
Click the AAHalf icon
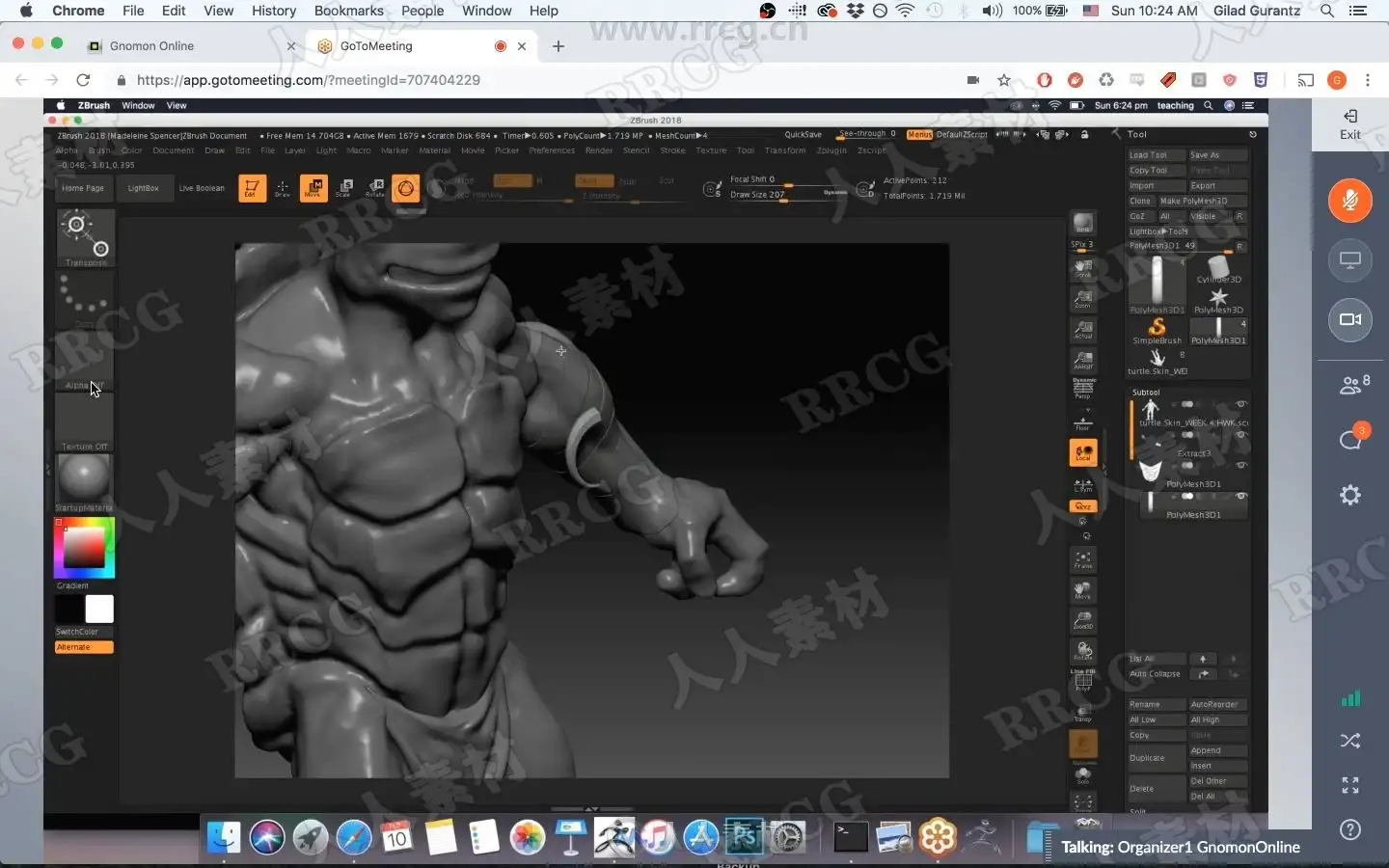[x=1083, y=361]
